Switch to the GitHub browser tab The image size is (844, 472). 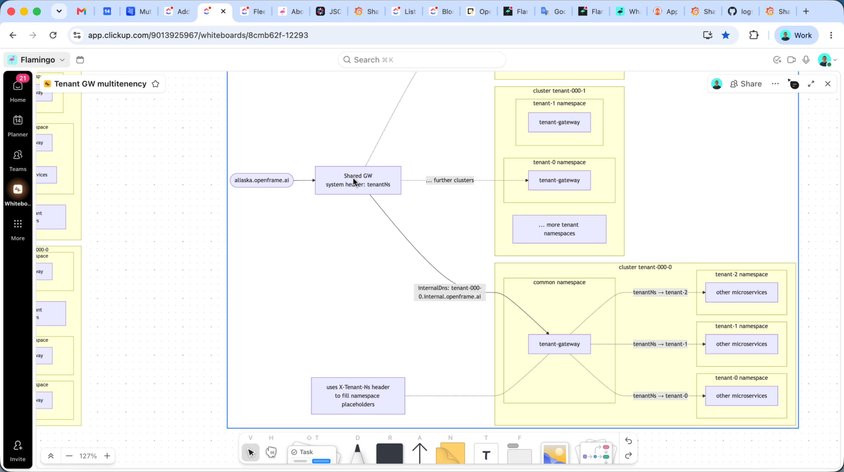point(739,11)
